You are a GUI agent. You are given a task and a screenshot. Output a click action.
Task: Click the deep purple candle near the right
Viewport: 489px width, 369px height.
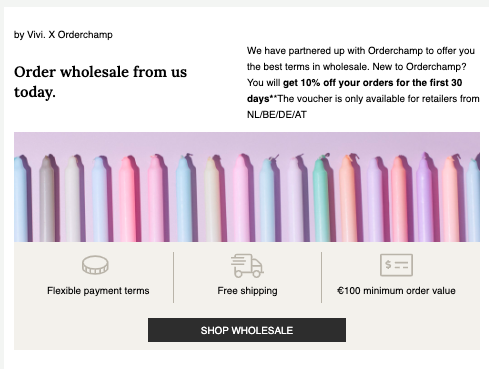(424, 198)
